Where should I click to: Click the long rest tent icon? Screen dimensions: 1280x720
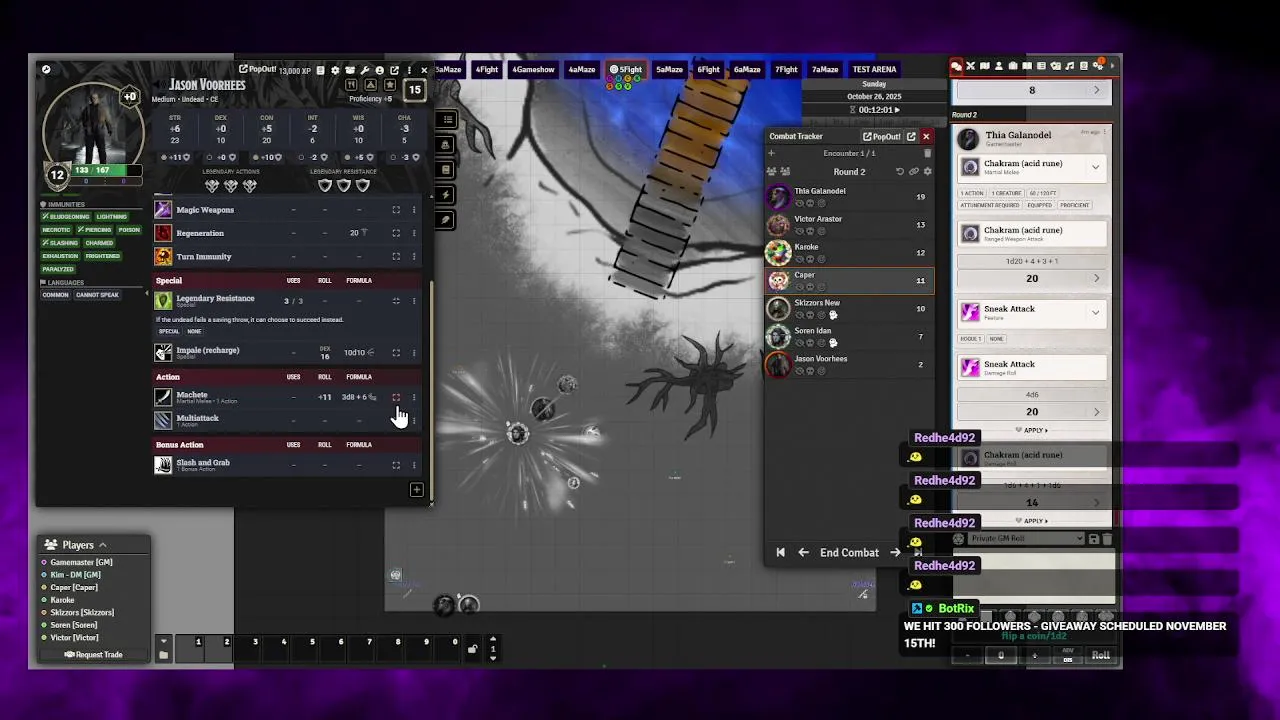(370, 85)
